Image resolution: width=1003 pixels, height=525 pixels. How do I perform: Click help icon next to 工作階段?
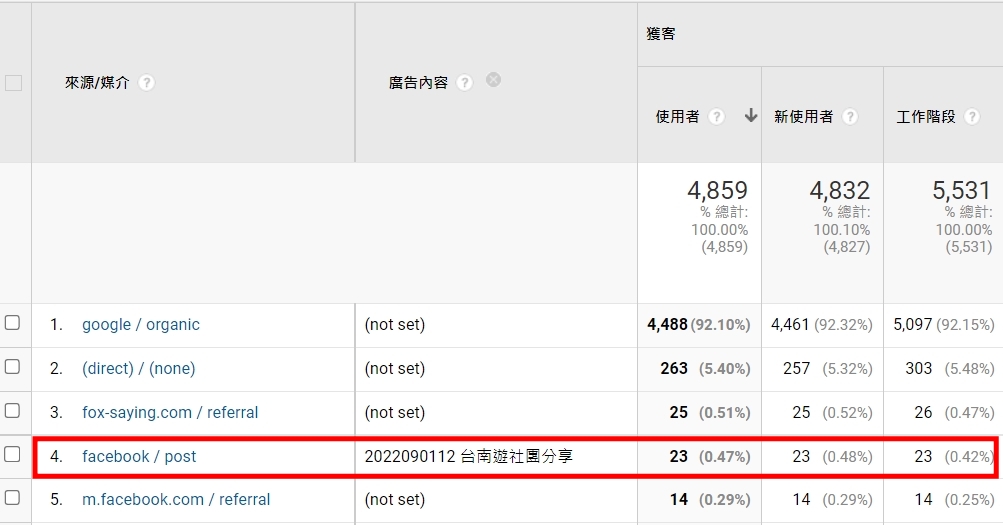coord(972,117)
